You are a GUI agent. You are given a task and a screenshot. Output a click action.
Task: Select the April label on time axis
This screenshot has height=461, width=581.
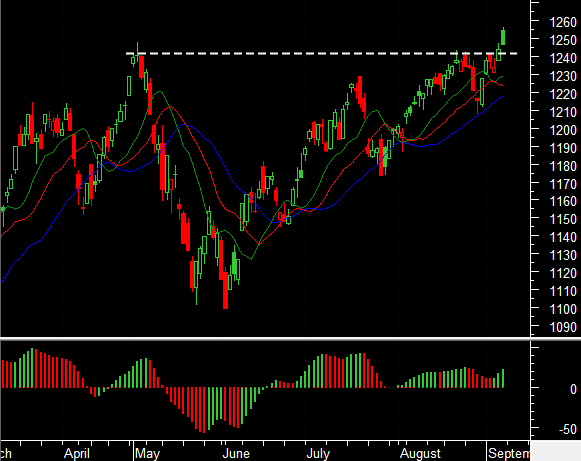tap(77, 454)
